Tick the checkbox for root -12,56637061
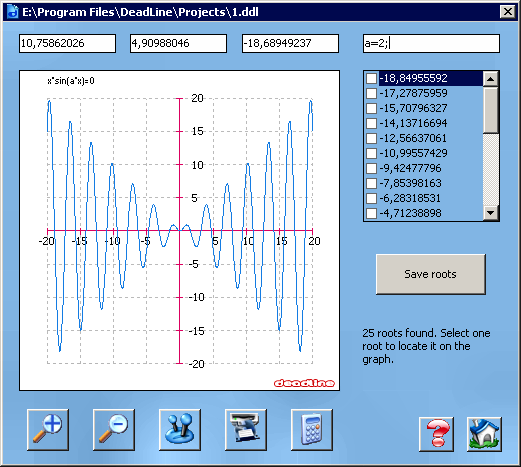This screenshot has width=521, height=467. pyautogui.click(x=371, y=138)
